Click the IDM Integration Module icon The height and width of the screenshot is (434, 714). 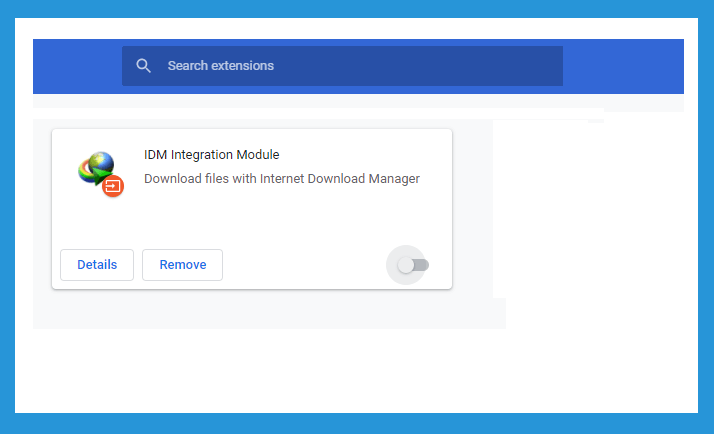[x=101, y=174]
